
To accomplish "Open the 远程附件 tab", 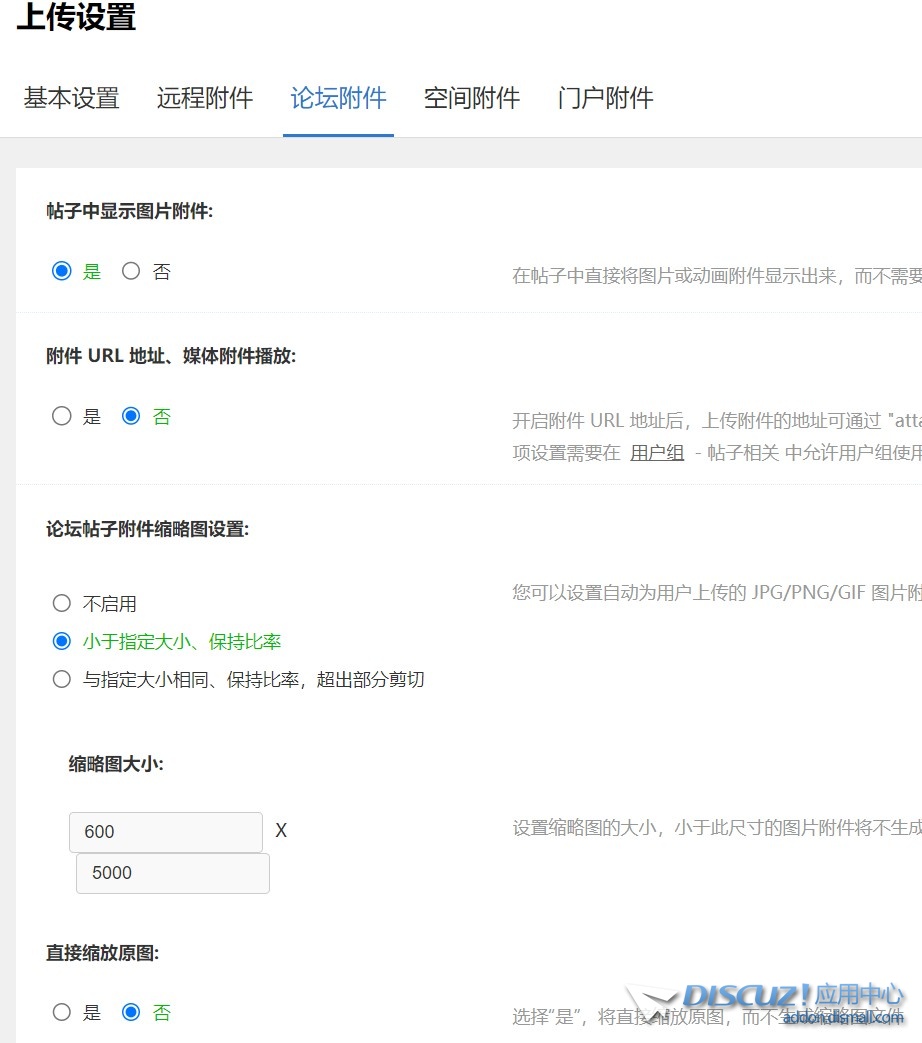I will pyautogui.click(x=205, y=98).
